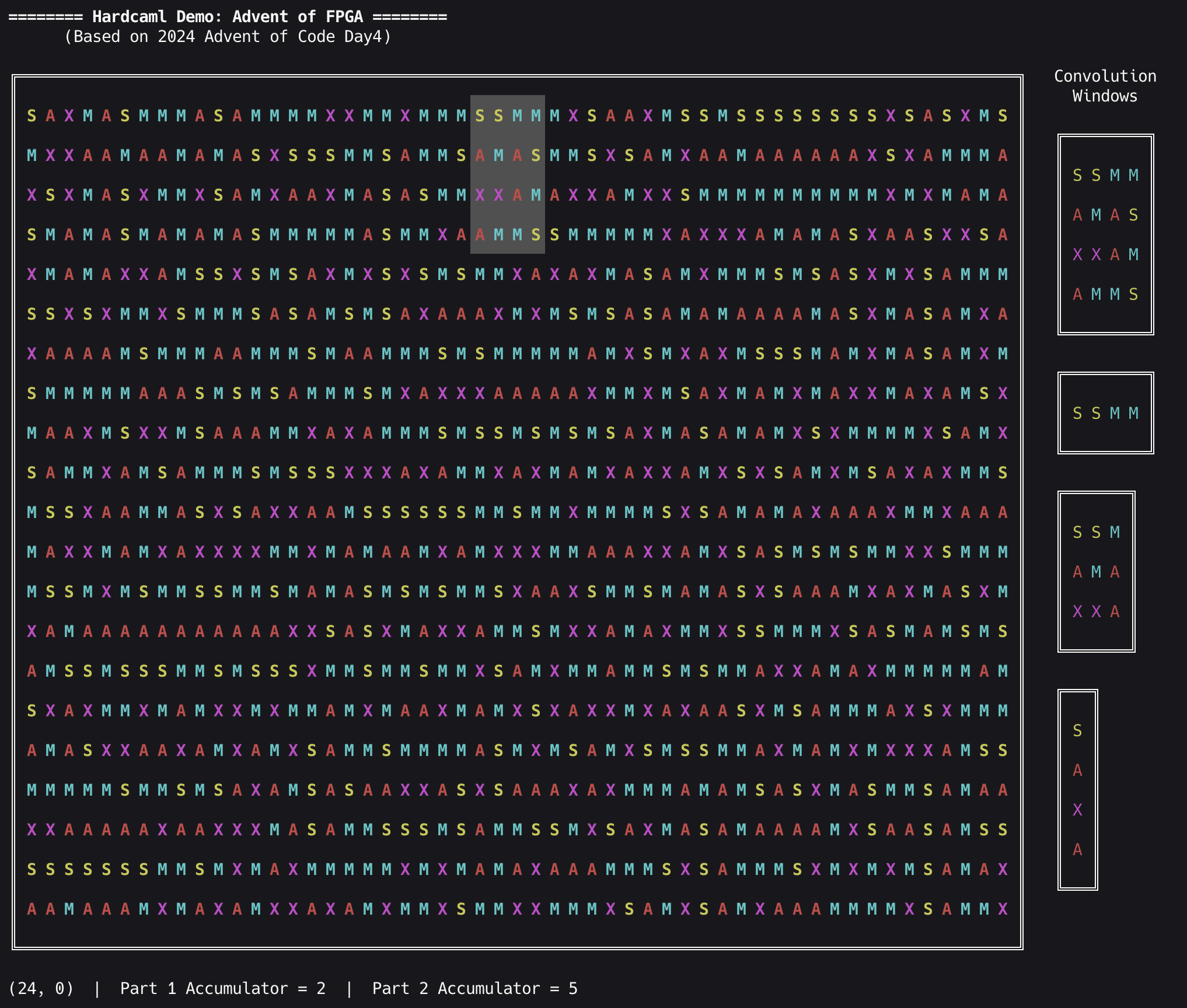Click the highlighted 'S S M M' in grid's top row
Image resolution: width=1187 pixels, height=1008 pixels.
pyautogui.click(x=507, y=116)
